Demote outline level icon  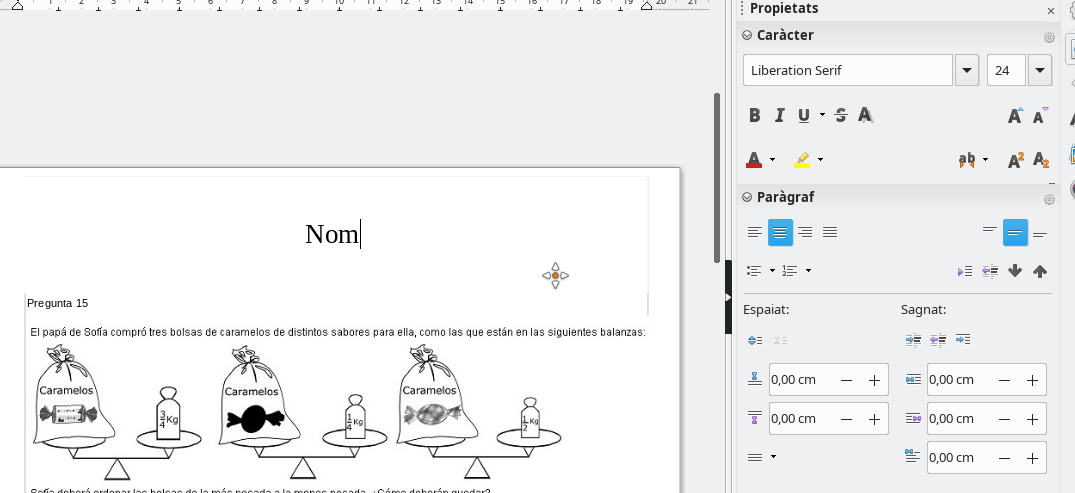965,272
